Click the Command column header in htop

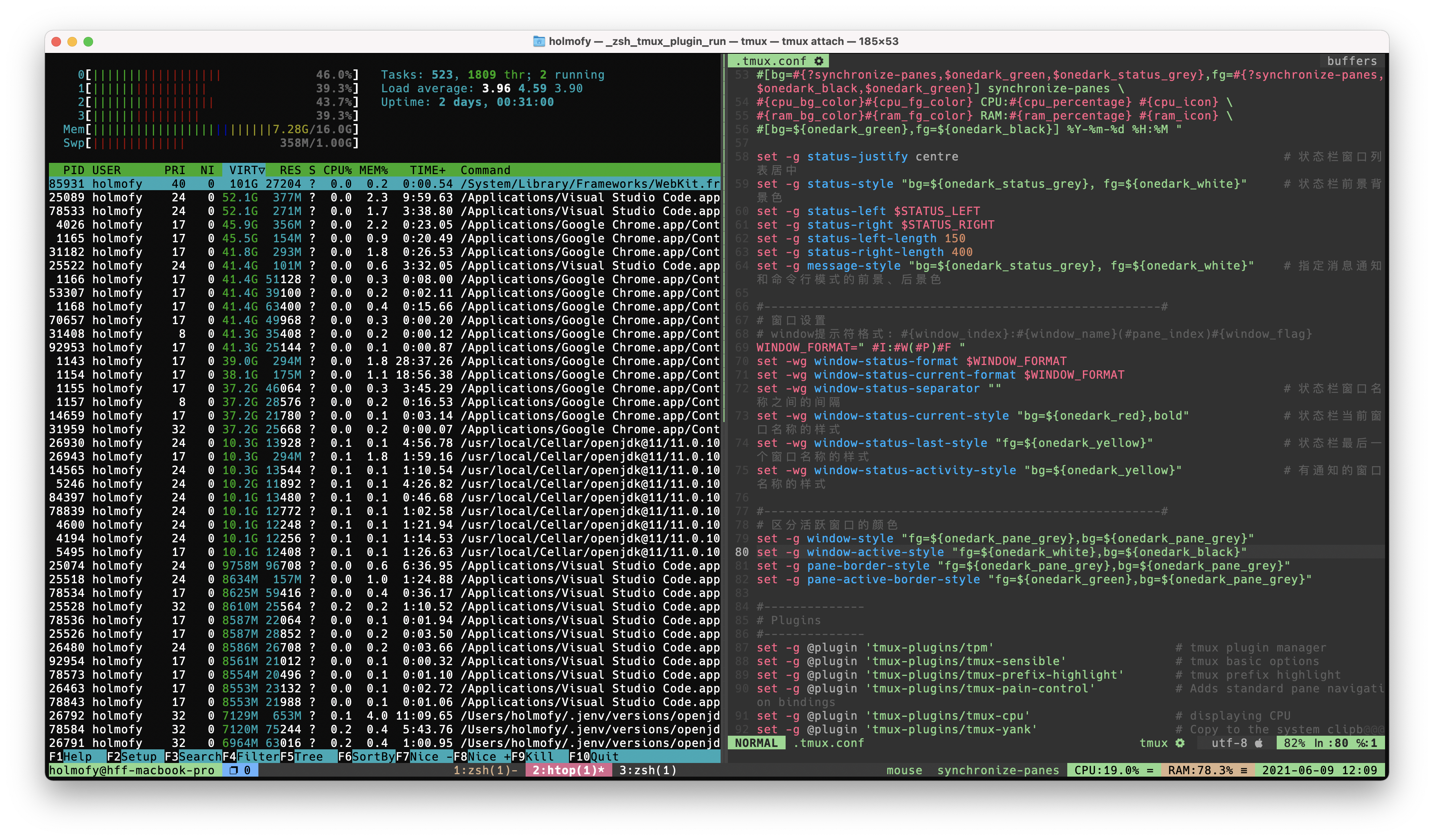pyautogui.click(x=485, y=170)
